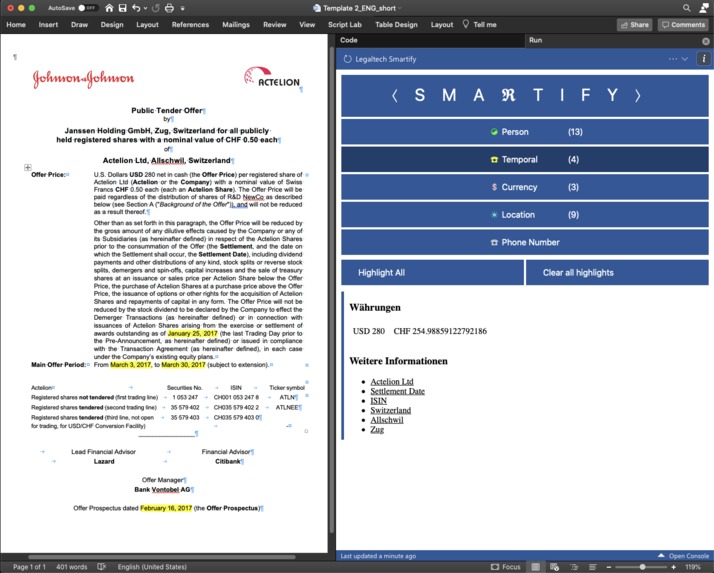
Task: Click the Highlight All button
Action: pos(433,272)
